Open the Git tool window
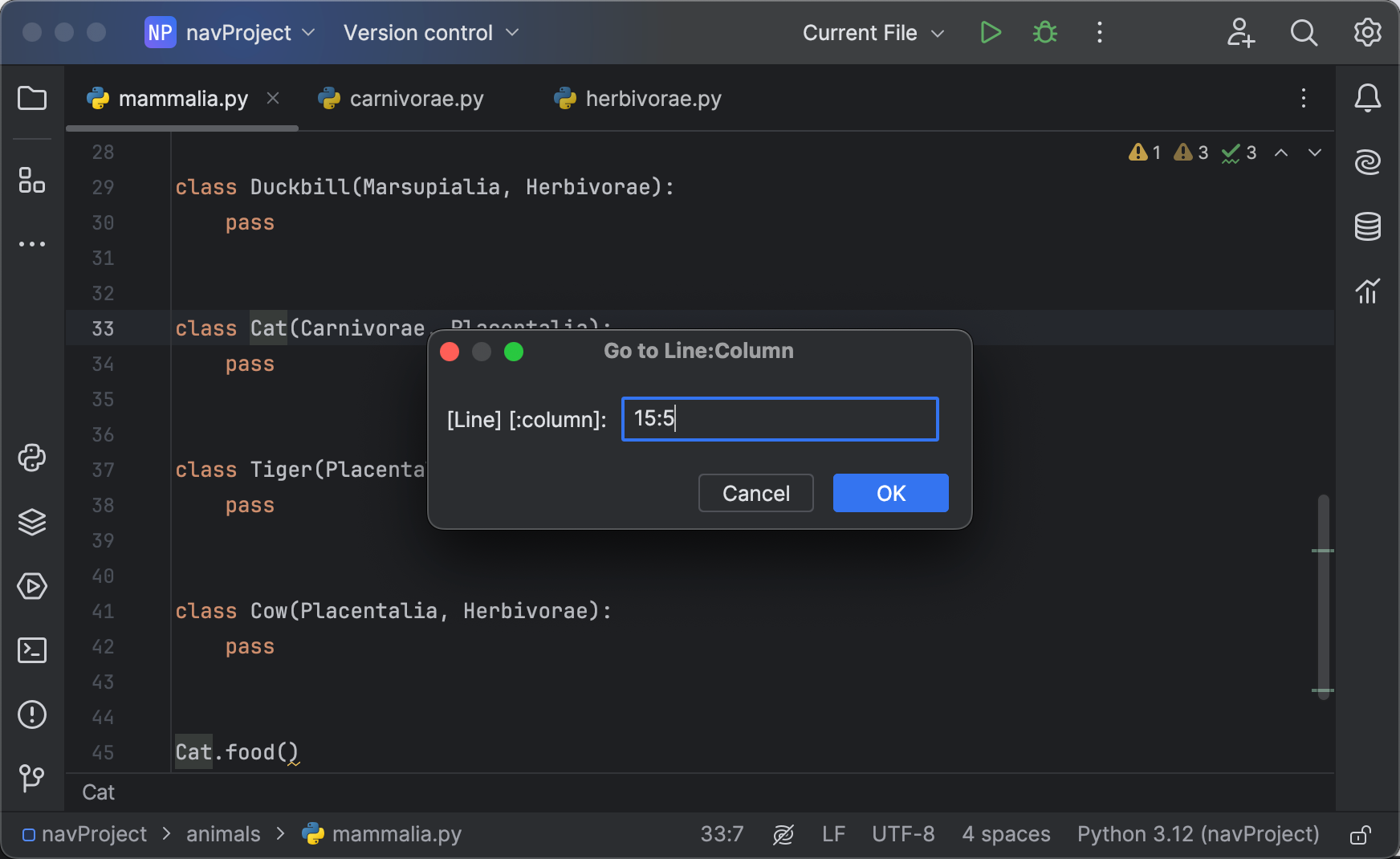This screenshot has width=1400, height=859. (32, 777)
